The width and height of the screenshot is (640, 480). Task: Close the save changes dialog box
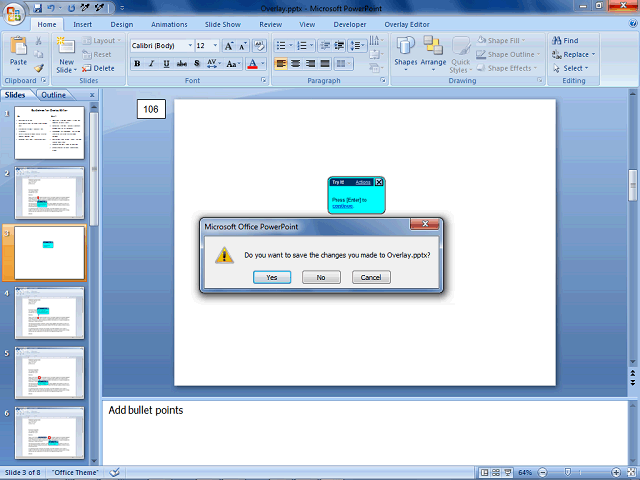click(x=424, y=224)
